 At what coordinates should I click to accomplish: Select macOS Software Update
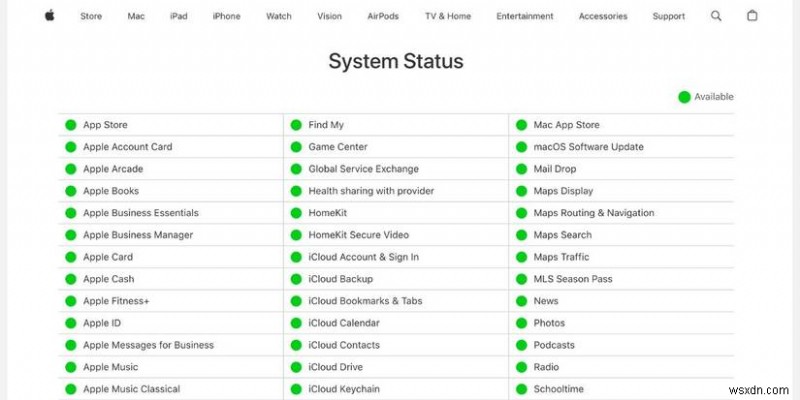[x=588, y=147]
